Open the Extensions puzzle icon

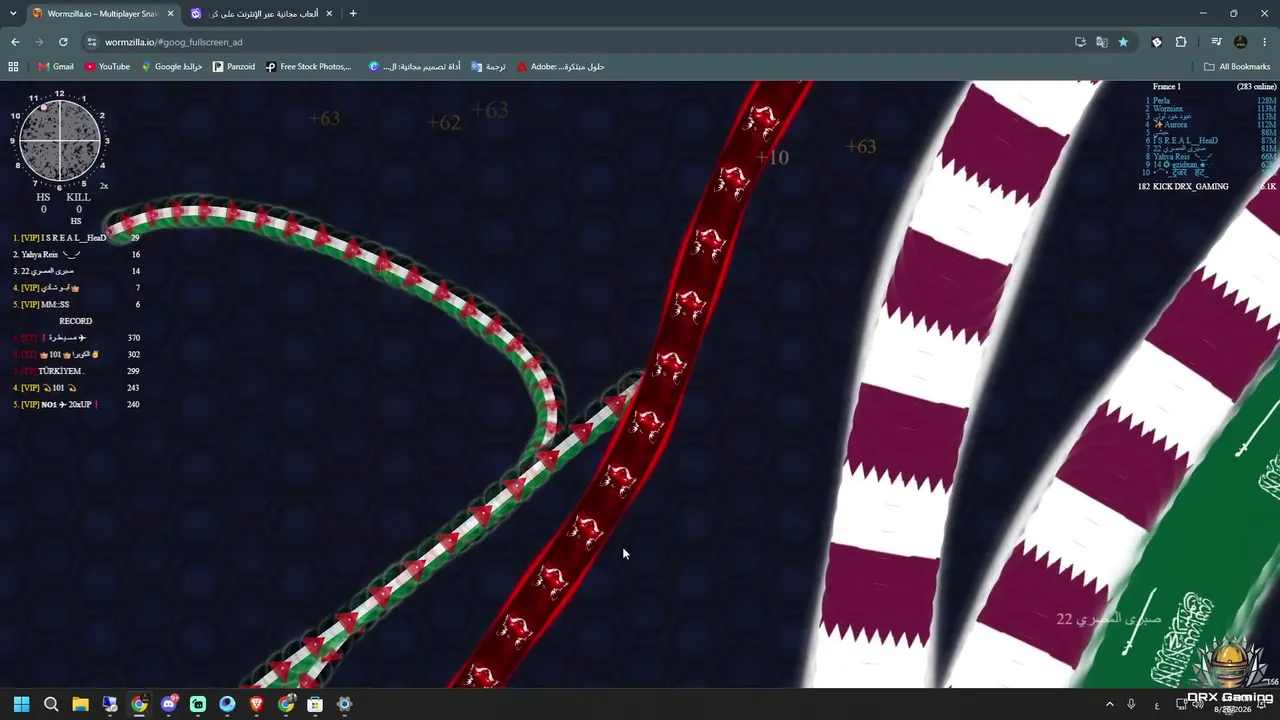point(1181,42)
